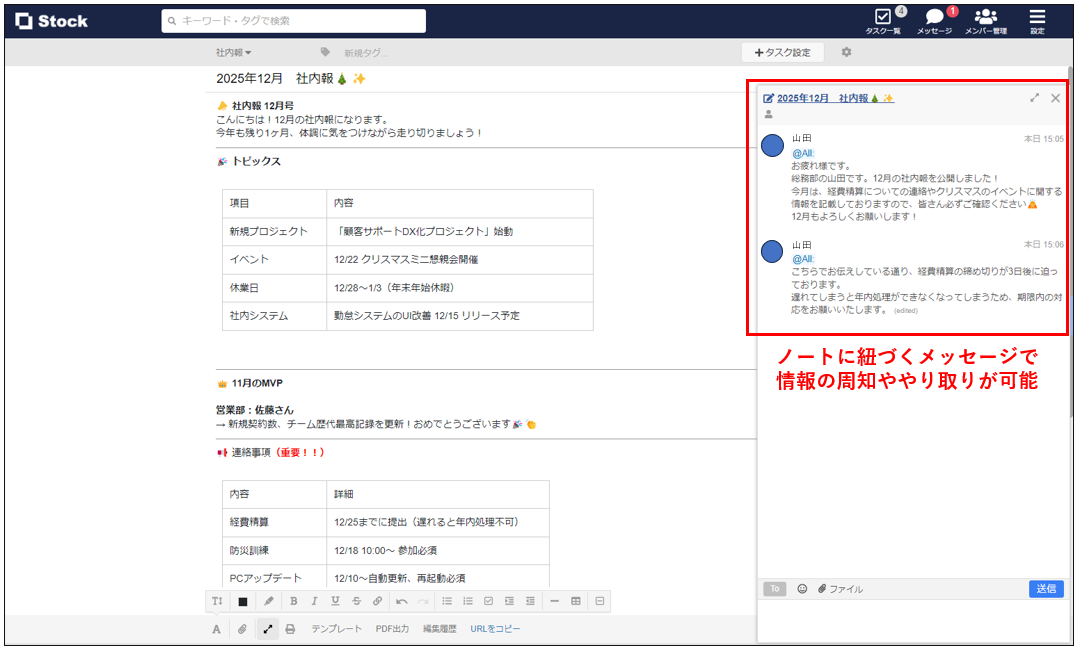Click the paperclip attachment icon
The width and height of the screenshot is (1077, 649).
pos(241,628)
